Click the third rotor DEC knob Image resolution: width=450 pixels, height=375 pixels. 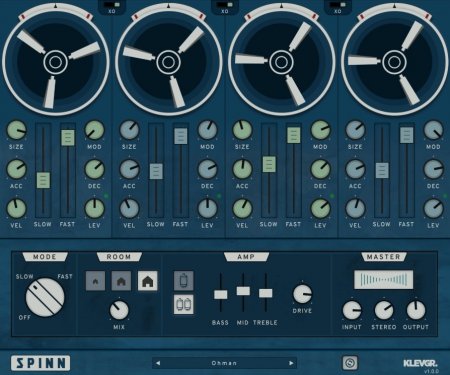(x=320, y=169)
